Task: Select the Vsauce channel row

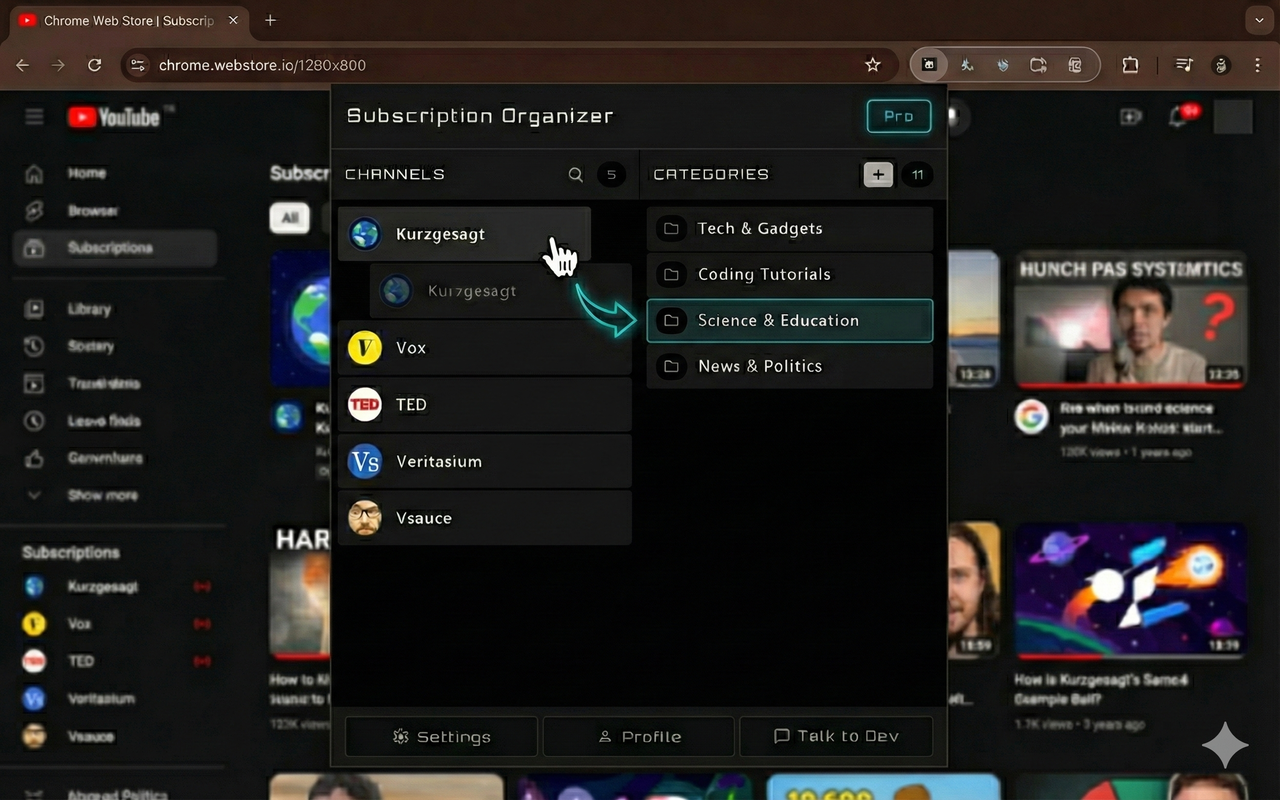Action: [485, 518]
